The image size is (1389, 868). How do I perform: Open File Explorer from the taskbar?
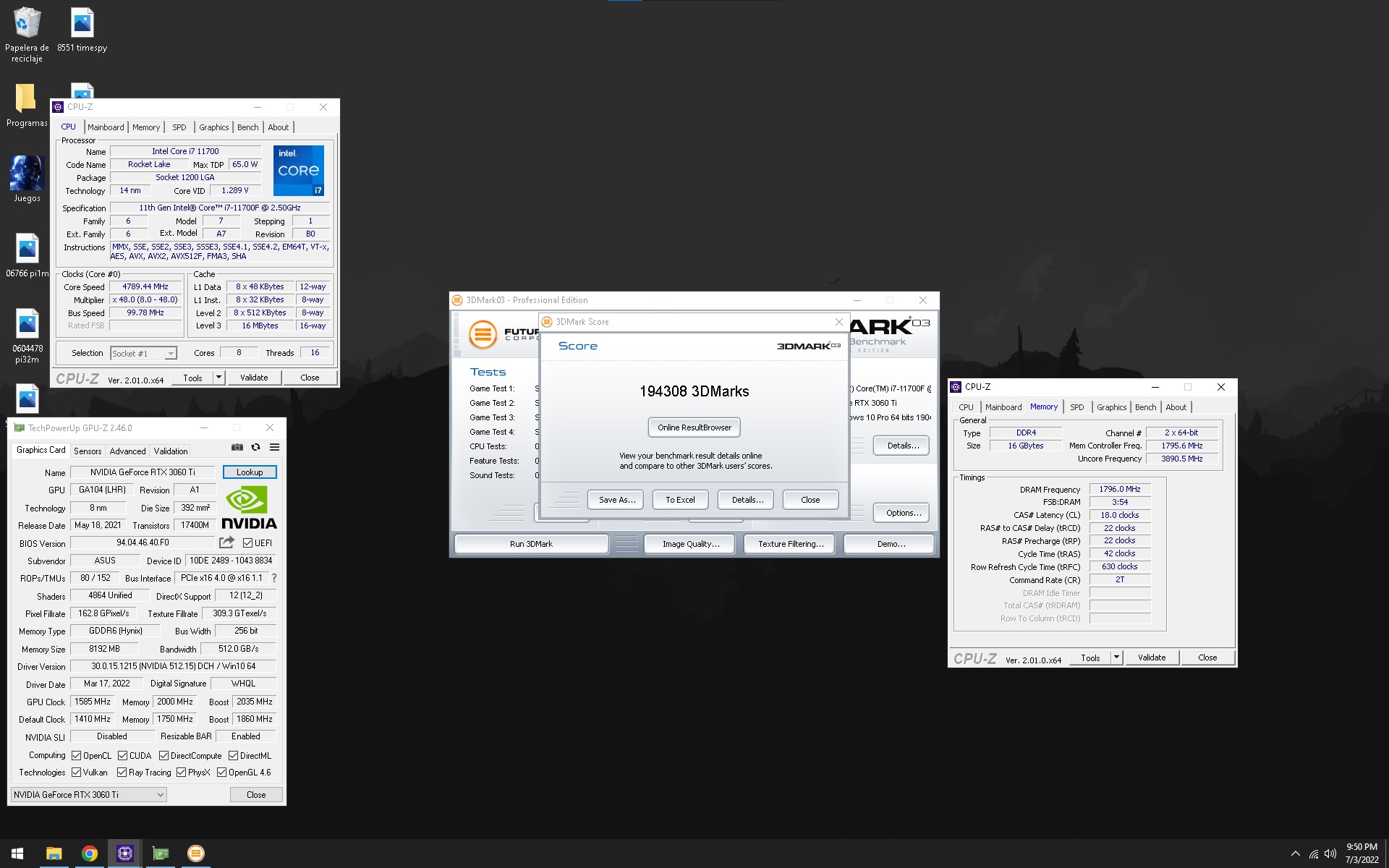[54, 854]
